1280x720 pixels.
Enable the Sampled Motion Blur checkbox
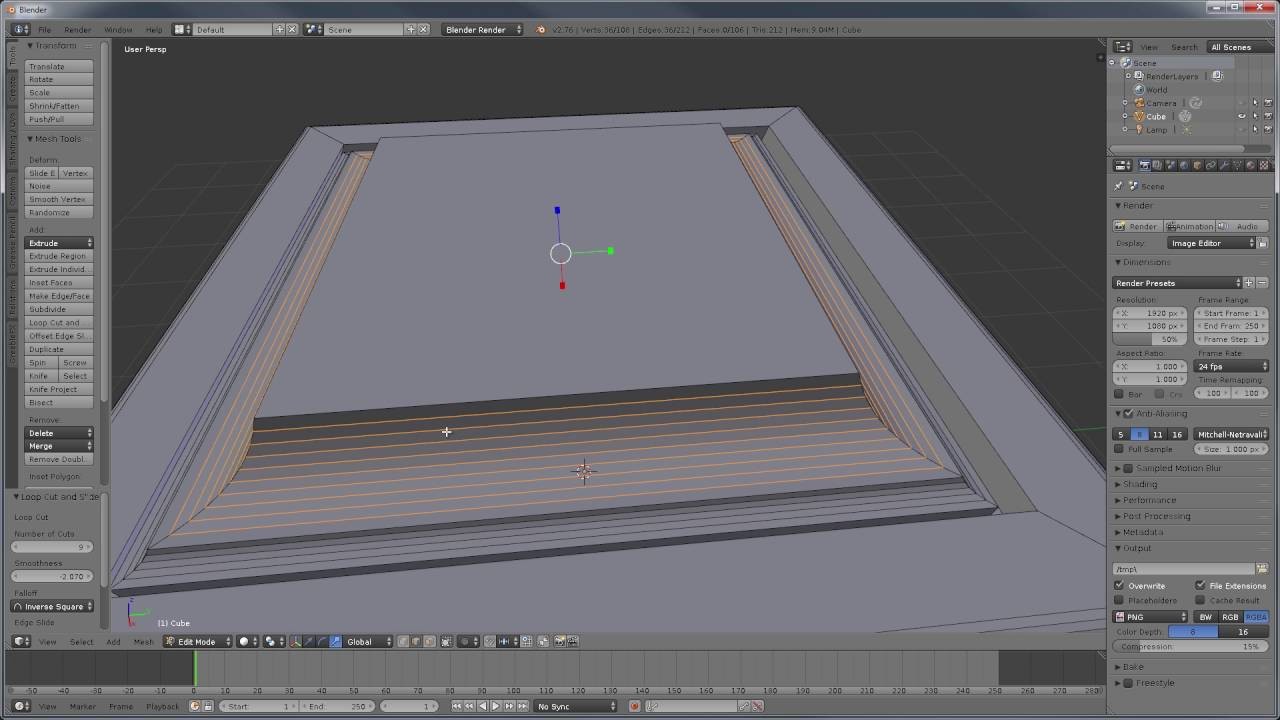1129,468
